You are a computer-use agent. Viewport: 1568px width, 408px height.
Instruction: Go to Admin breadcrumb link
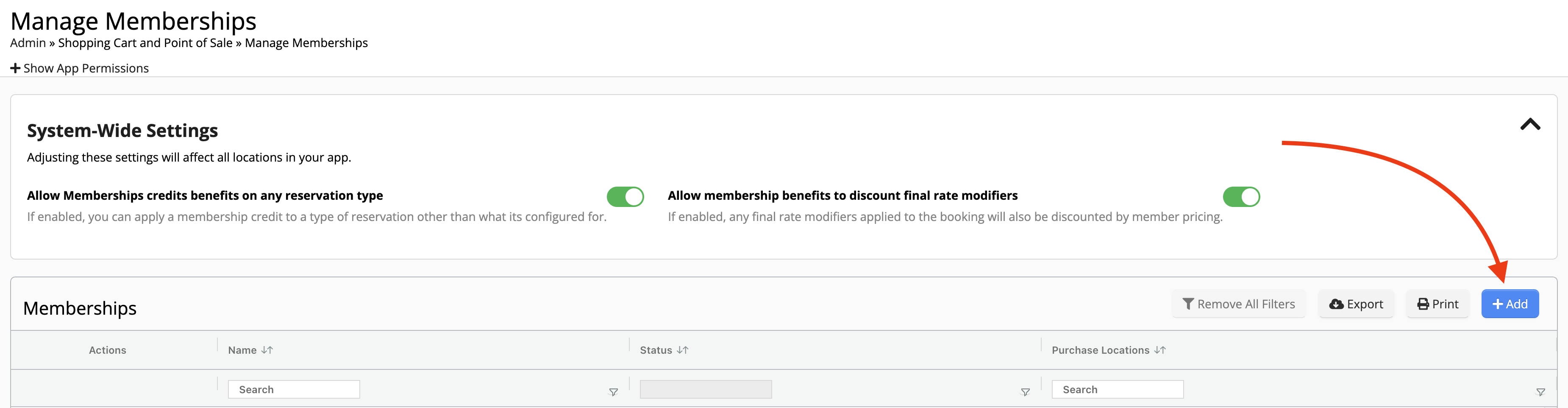[x=28, y=43]
